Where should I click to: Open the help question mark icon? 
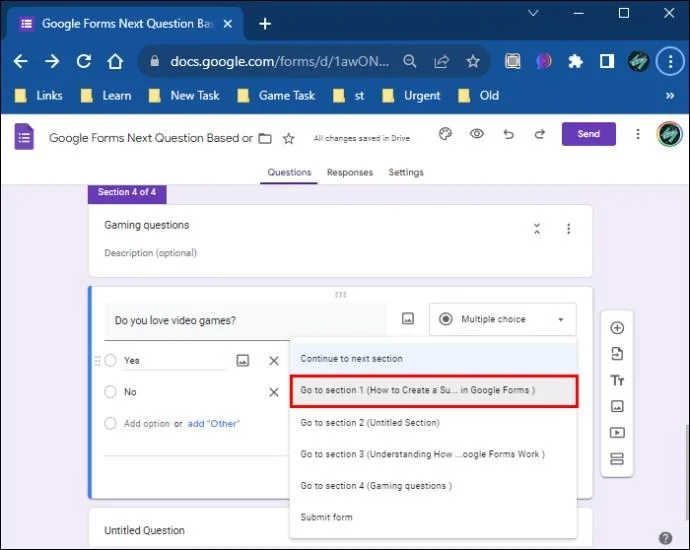pyautogui.click(x=665, y=538)
